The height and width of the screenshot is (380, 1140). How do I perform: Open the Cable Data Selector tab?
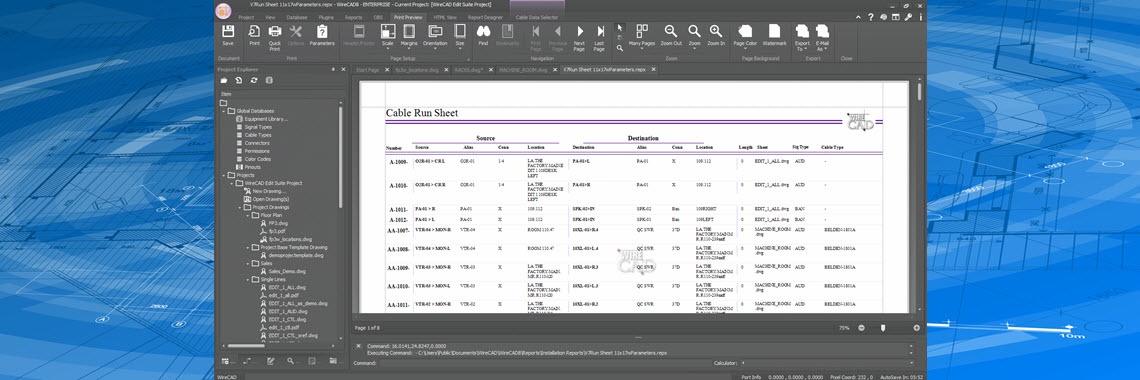537,16
